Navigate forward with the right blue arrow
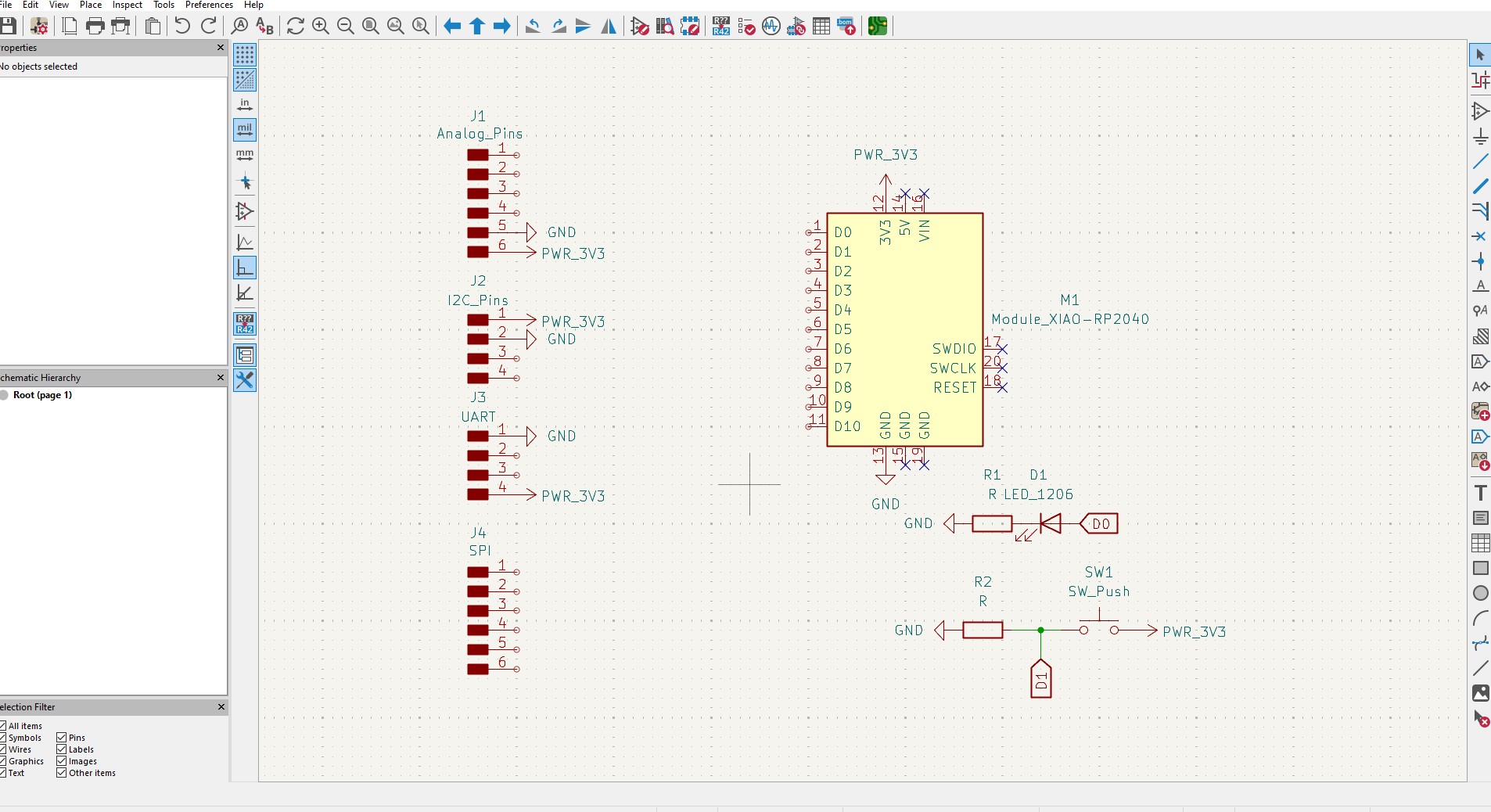This screenshot has height=812, width=1491. pyautogui.click(x=502, y=26)
